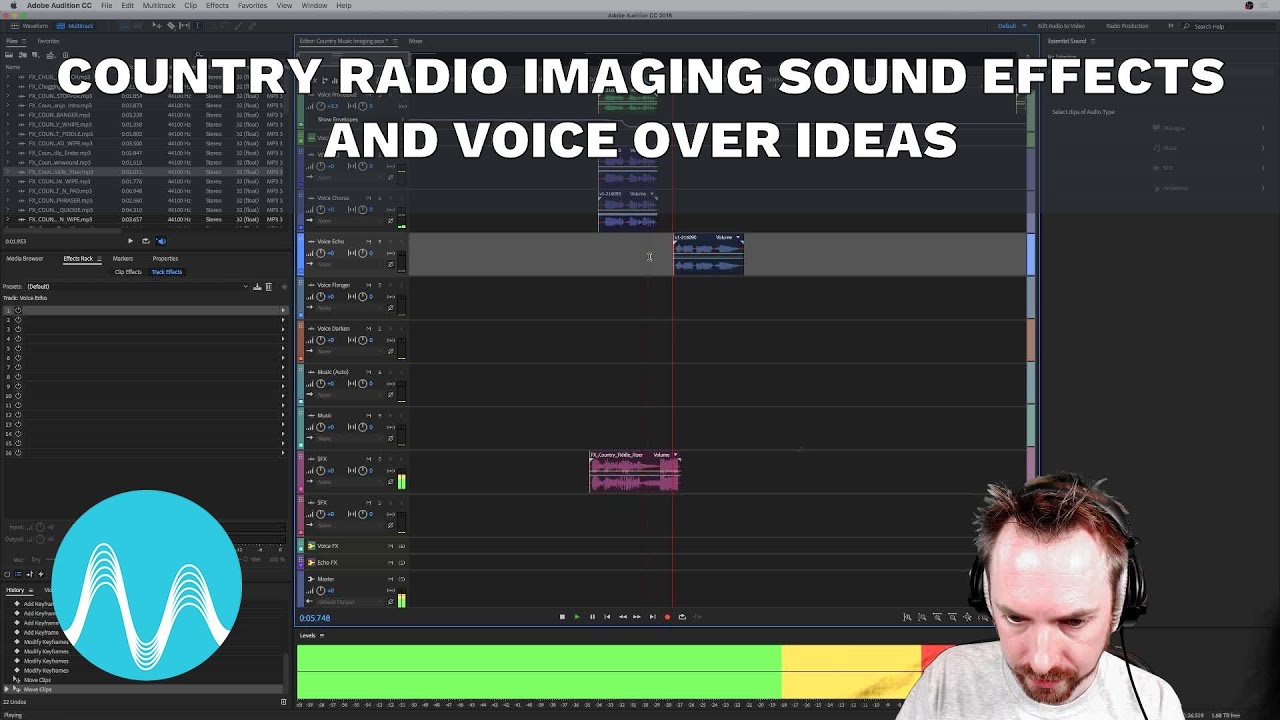
Task: Select the Radio Production workspace
Action: pos(1127,26)
